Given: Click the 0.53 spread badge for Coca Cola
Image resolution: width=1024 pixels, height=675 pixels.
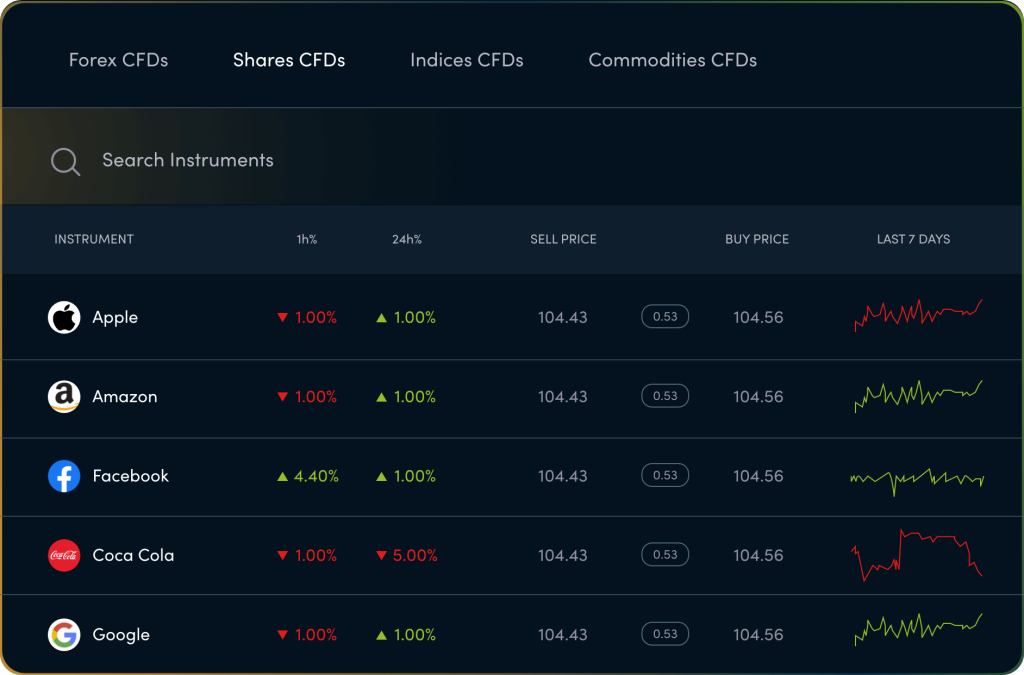Looking at the screenshot, I should tap(665, 554).
